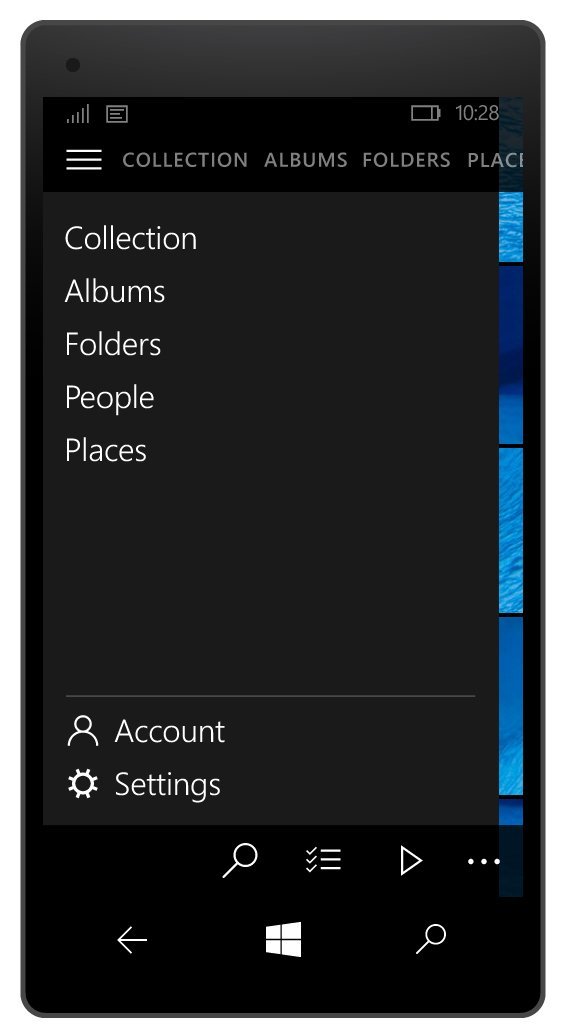Switch to the FOLDERS tab

click(406, 160)
